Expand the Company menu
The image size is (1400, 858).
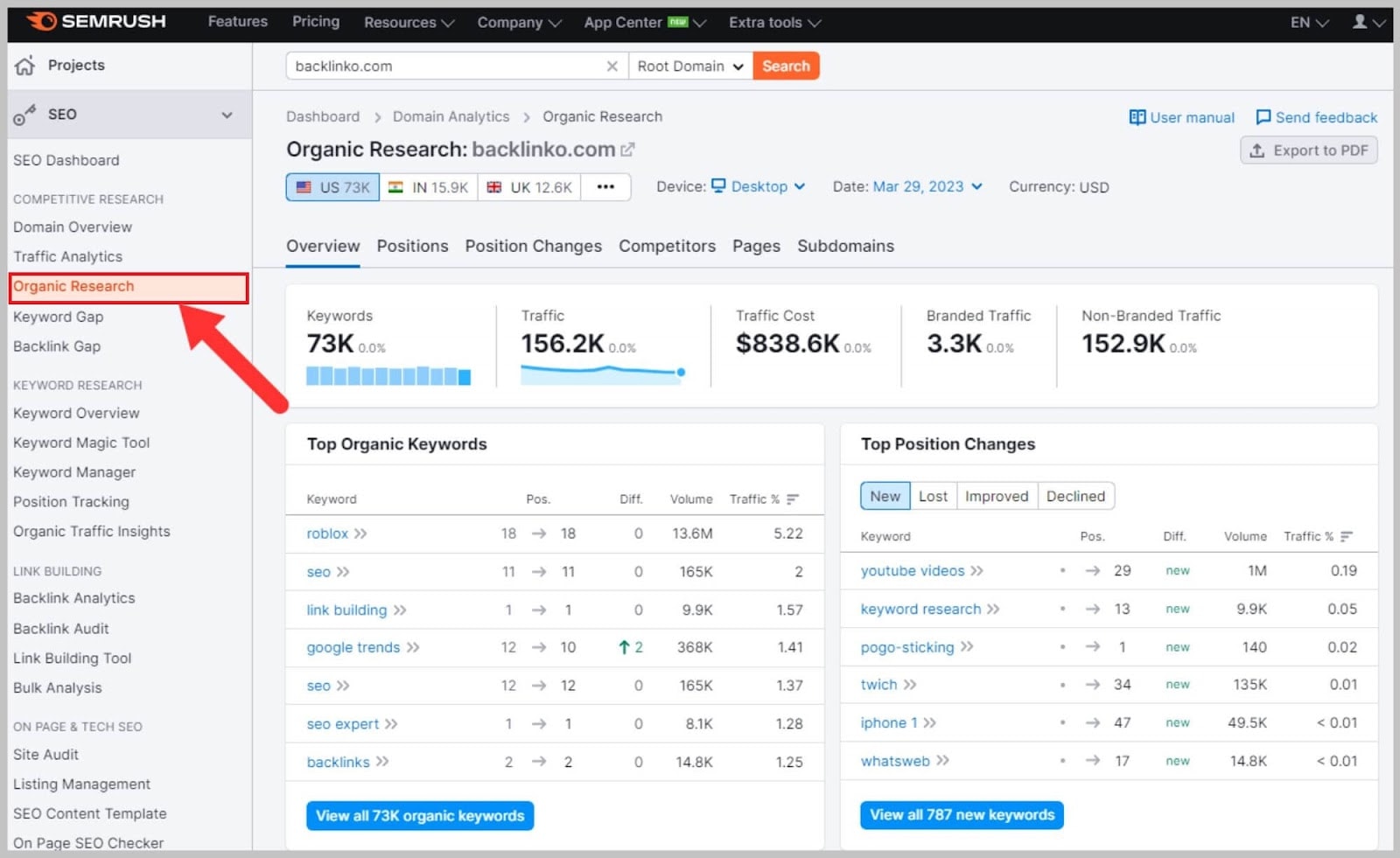(519, 22)
